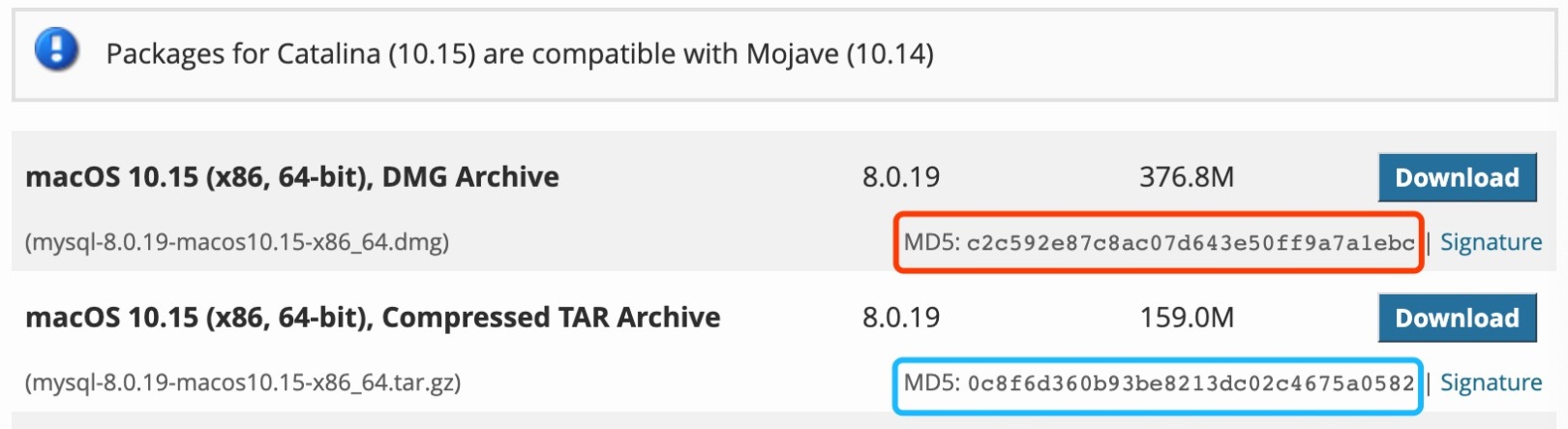Click the mysql-8.0.19-macos10.15-x86_64.tar.gz filename

coord(243,383)
